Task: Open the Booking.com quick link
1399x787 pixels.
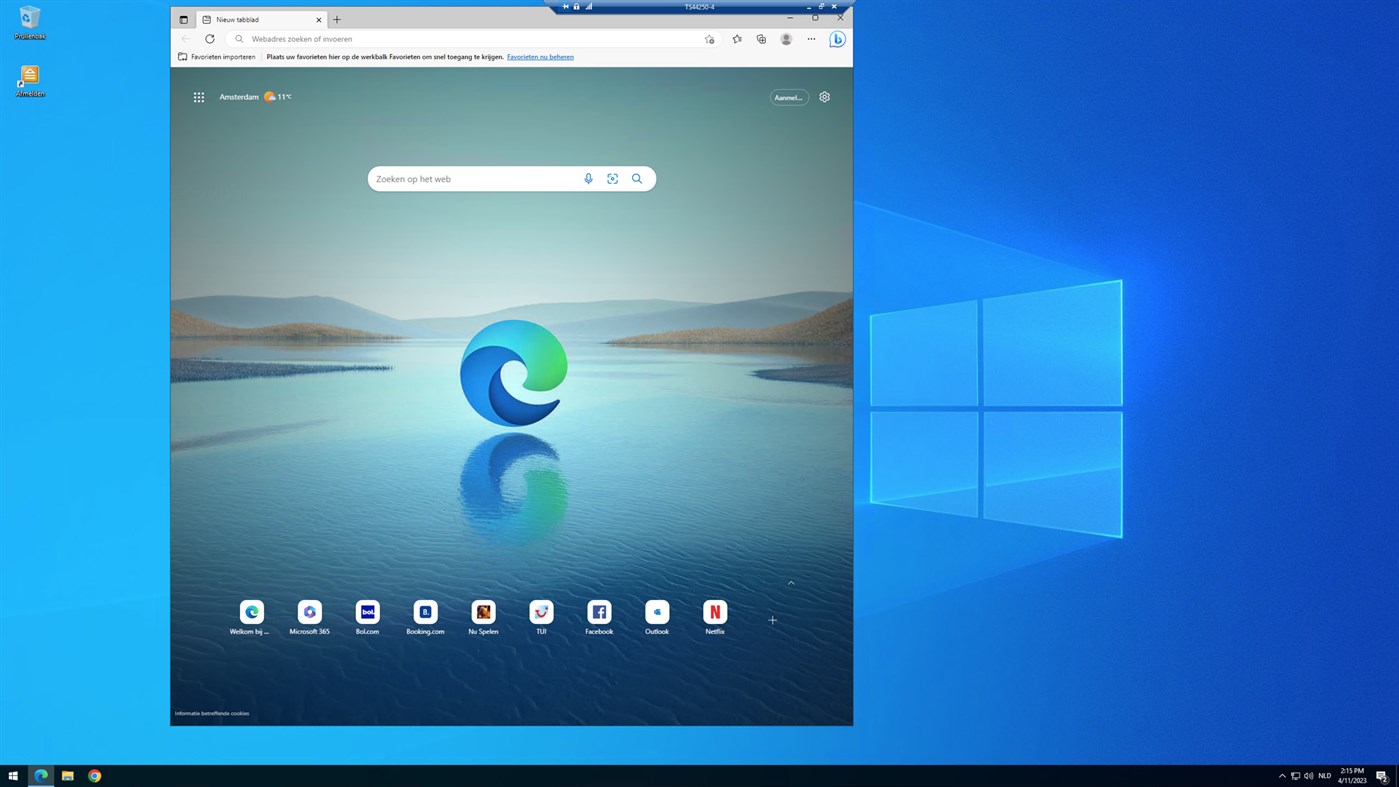Action: pyautogui.click(x=425, y=618)
